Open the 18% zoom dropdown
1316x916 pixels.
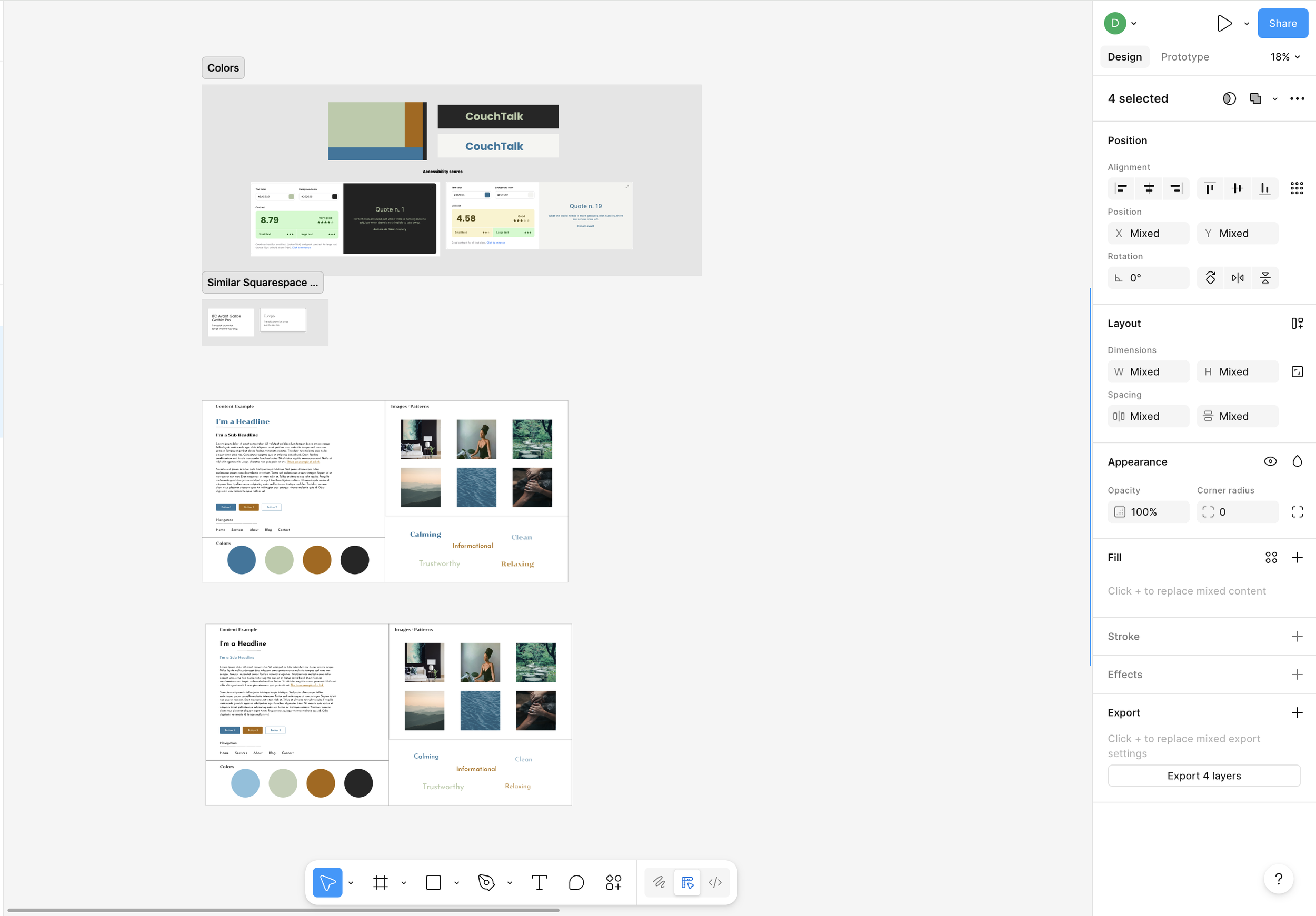click(1285, 57)
